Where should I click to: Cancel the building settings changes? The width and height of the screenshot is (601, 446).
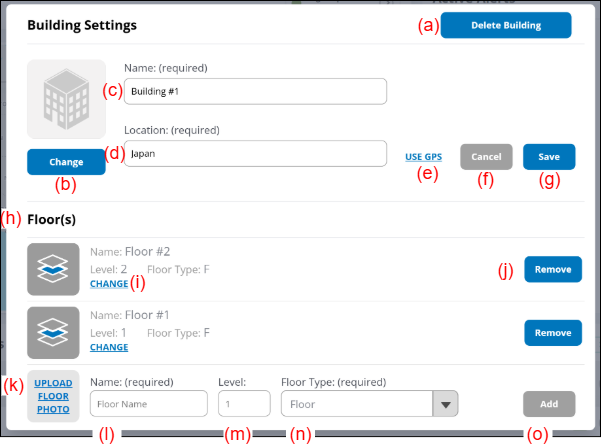(486, 157)
